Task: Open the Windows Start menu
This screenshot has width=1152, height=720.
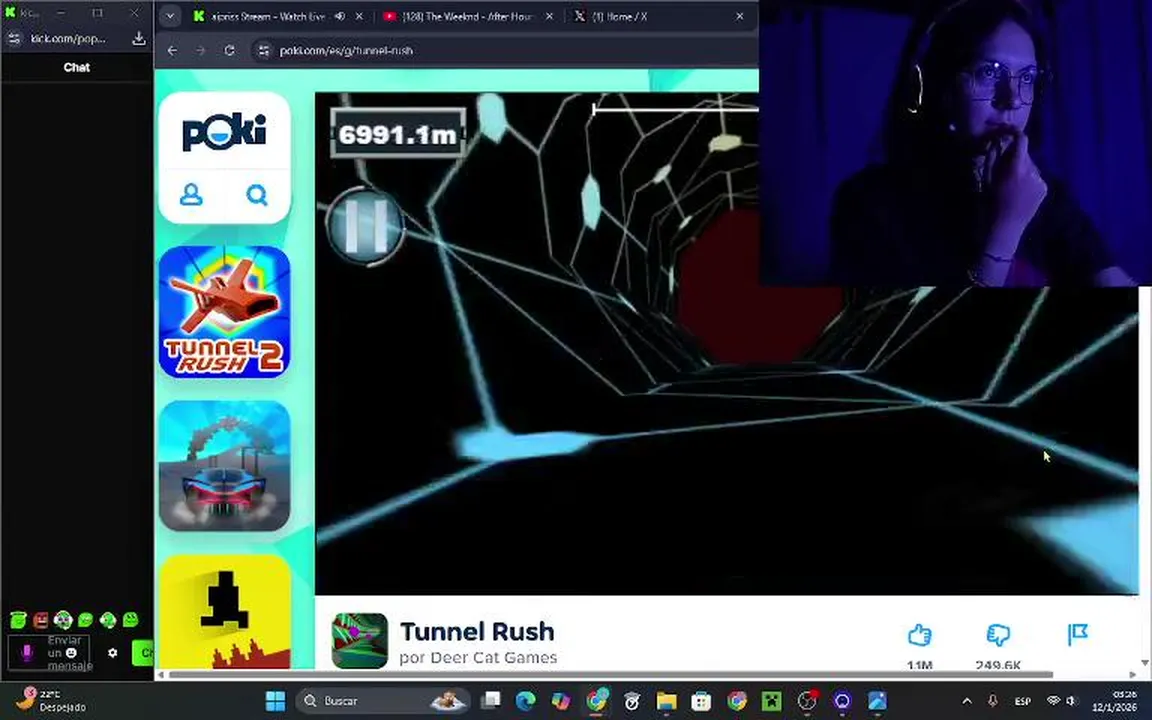Action: tap(276, 701)
